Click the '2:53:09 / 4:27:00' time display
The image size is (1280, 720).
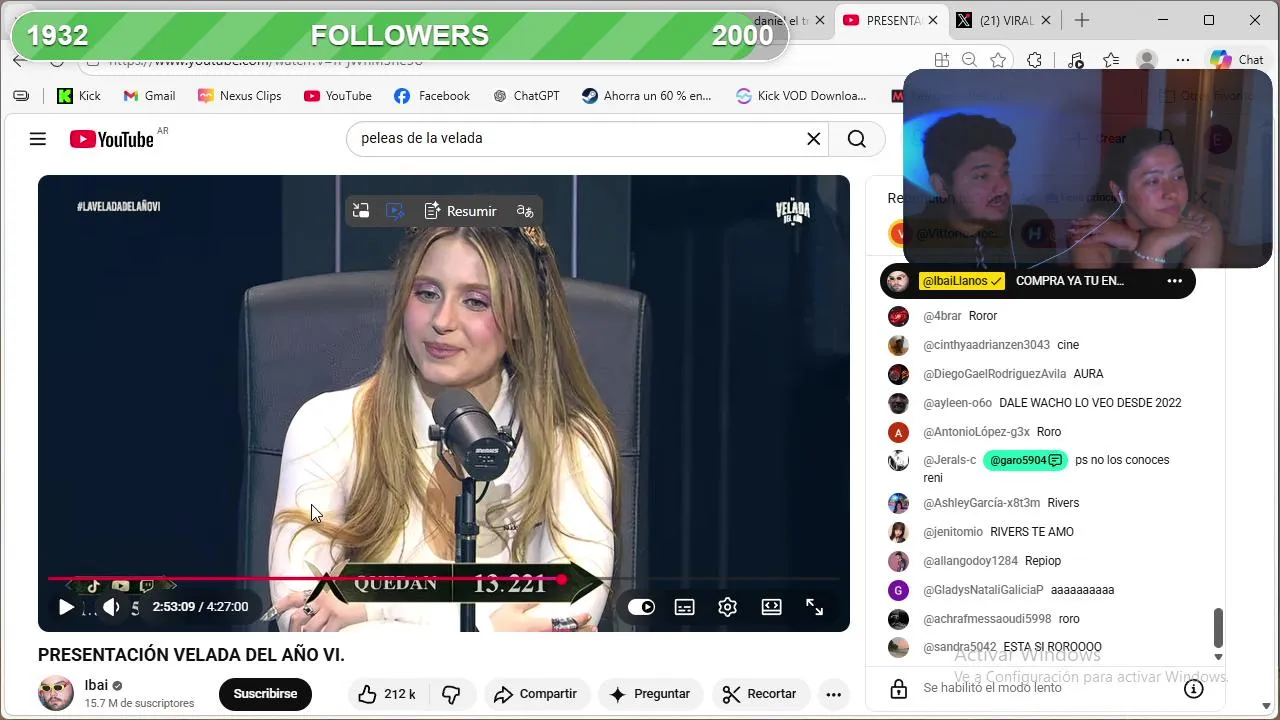(200, 607)
